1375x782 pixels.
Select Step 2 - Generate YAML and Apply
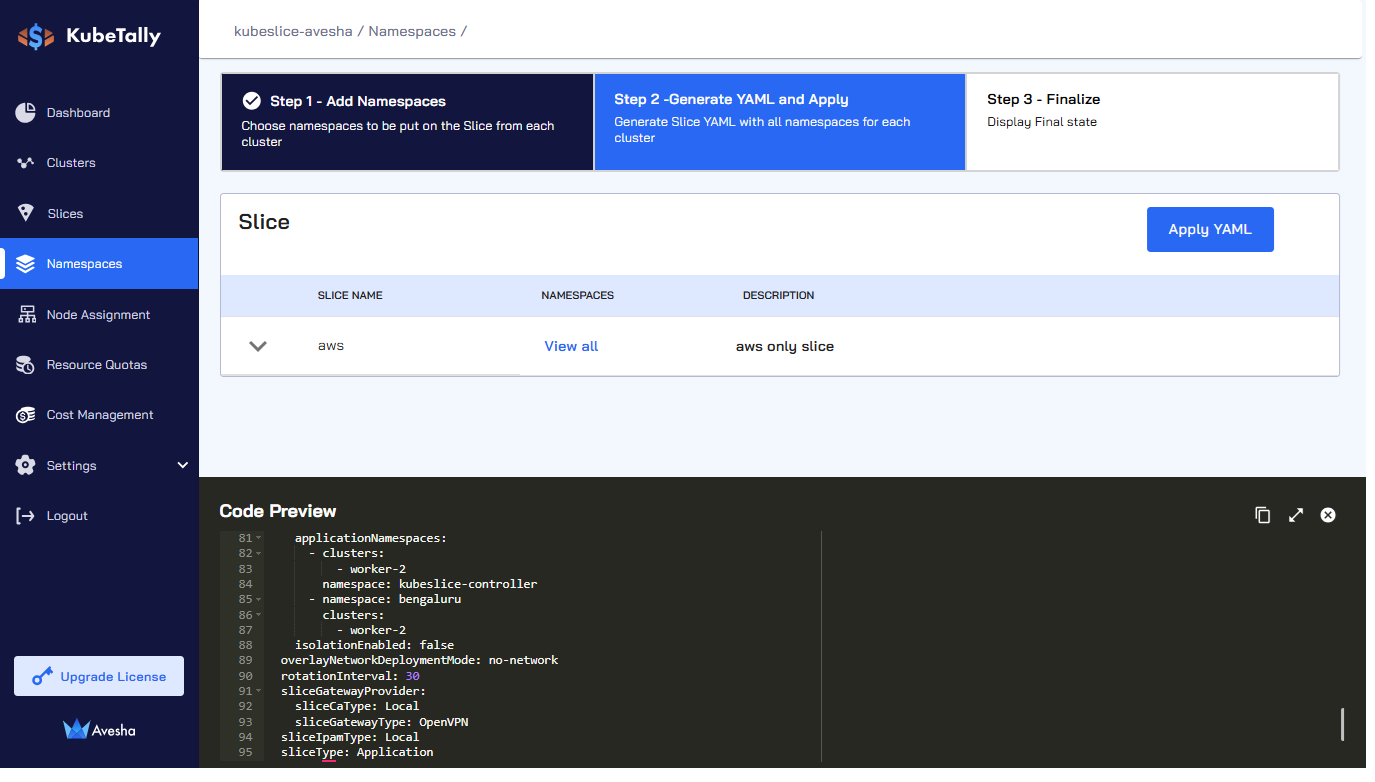780,122
